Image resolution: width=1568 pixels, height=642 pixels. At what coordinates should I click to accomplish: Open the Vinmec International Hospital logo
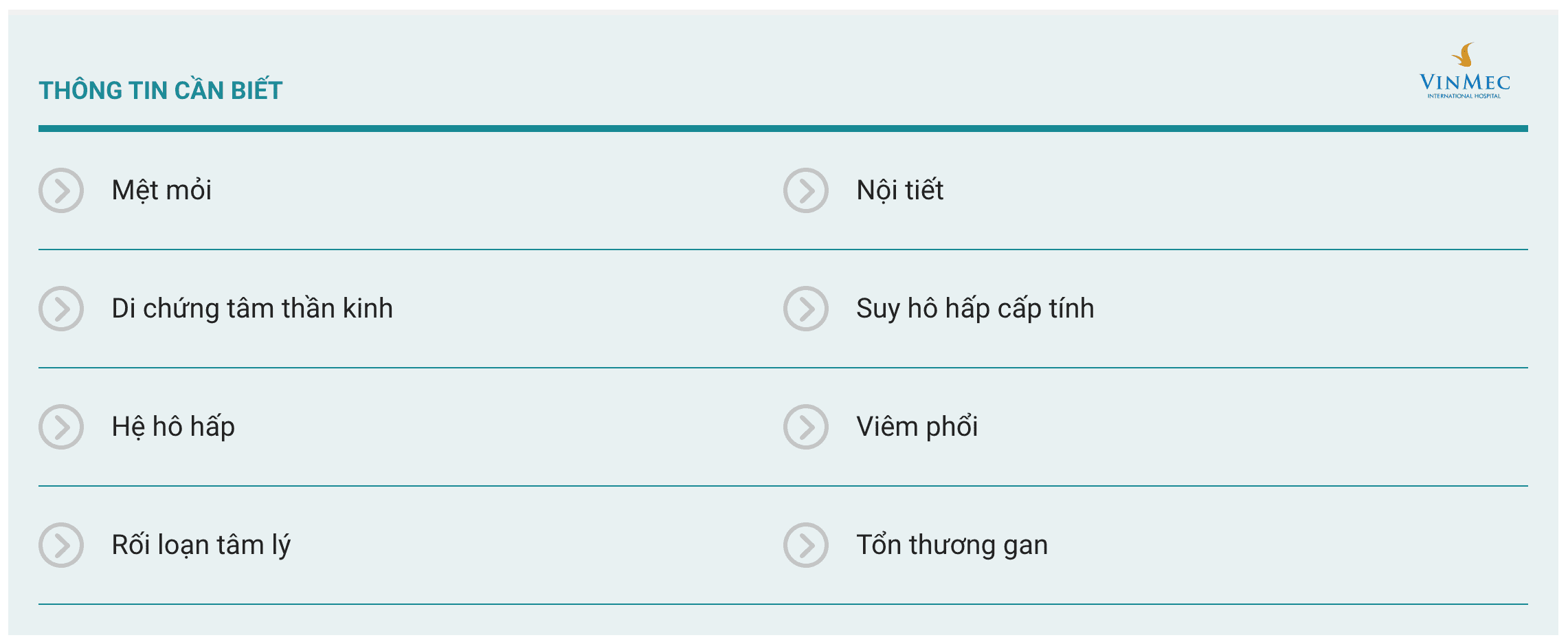[1465, 71]
